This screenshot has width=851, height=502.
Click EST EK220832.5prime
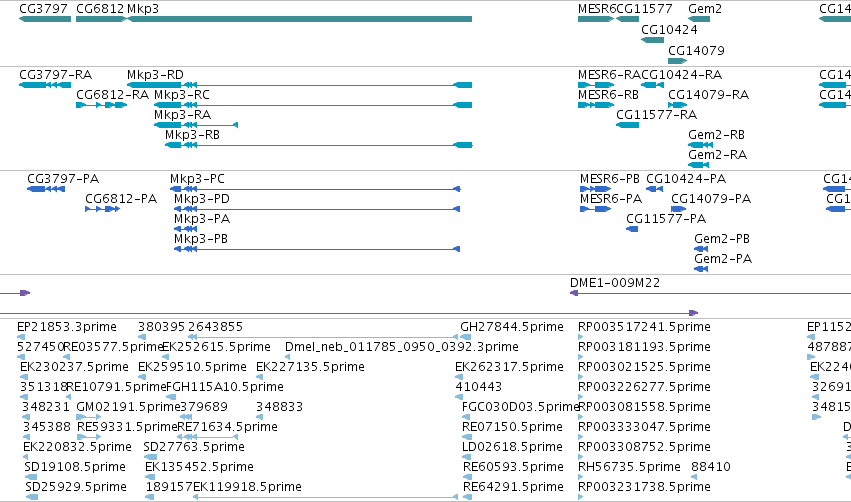coord(77,447)
